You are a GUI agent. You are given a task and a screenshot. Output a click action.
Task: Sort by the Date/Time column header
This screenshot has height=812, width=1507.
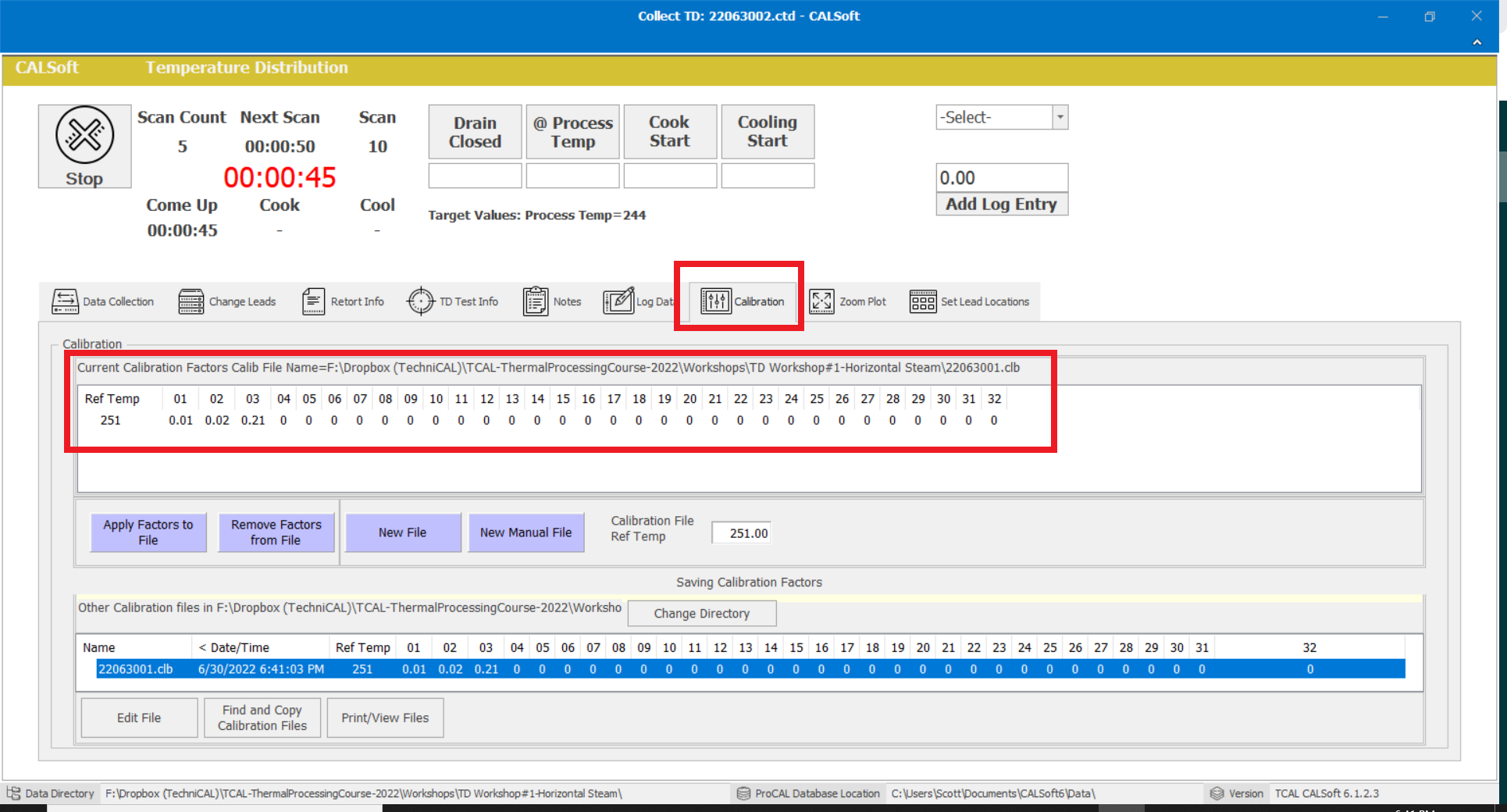tap(261, 647)
